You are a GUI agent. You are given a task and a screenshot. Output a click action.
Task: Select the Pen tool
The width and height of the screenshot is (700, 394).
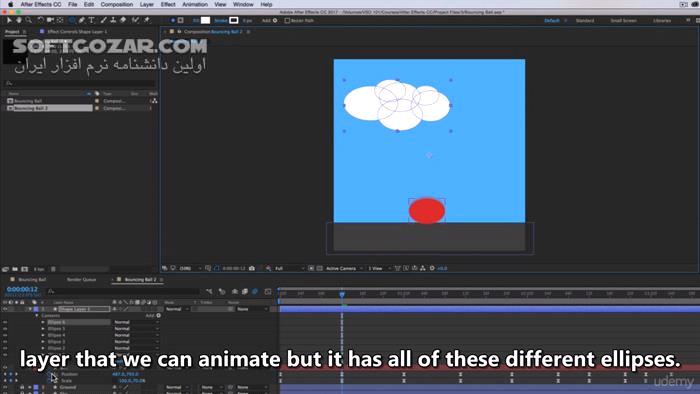pos(82,20)
